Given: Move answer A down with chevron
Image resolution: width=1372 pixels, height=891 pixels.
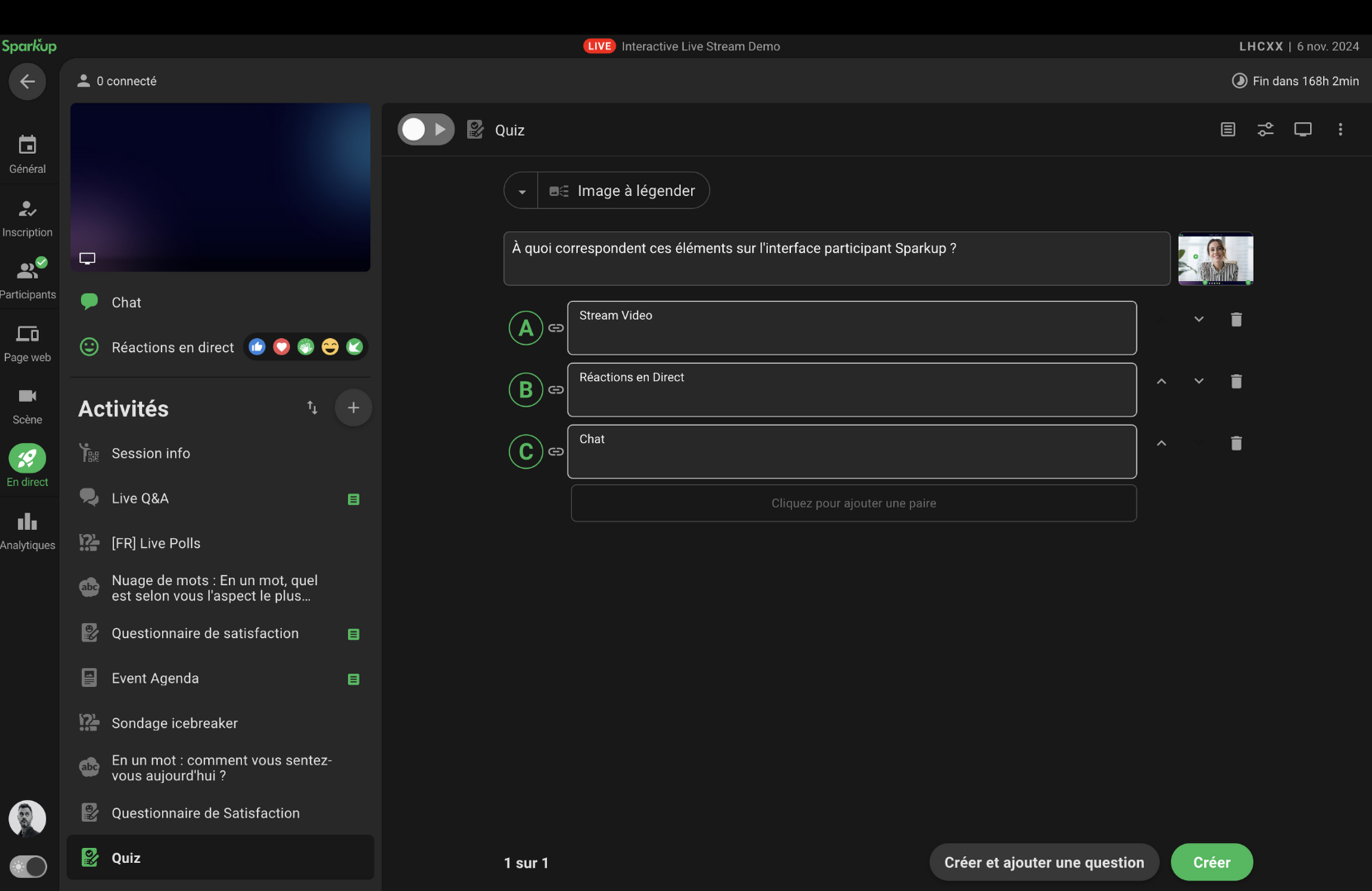Looking at the screenshot, I should tap(1198, 319).
